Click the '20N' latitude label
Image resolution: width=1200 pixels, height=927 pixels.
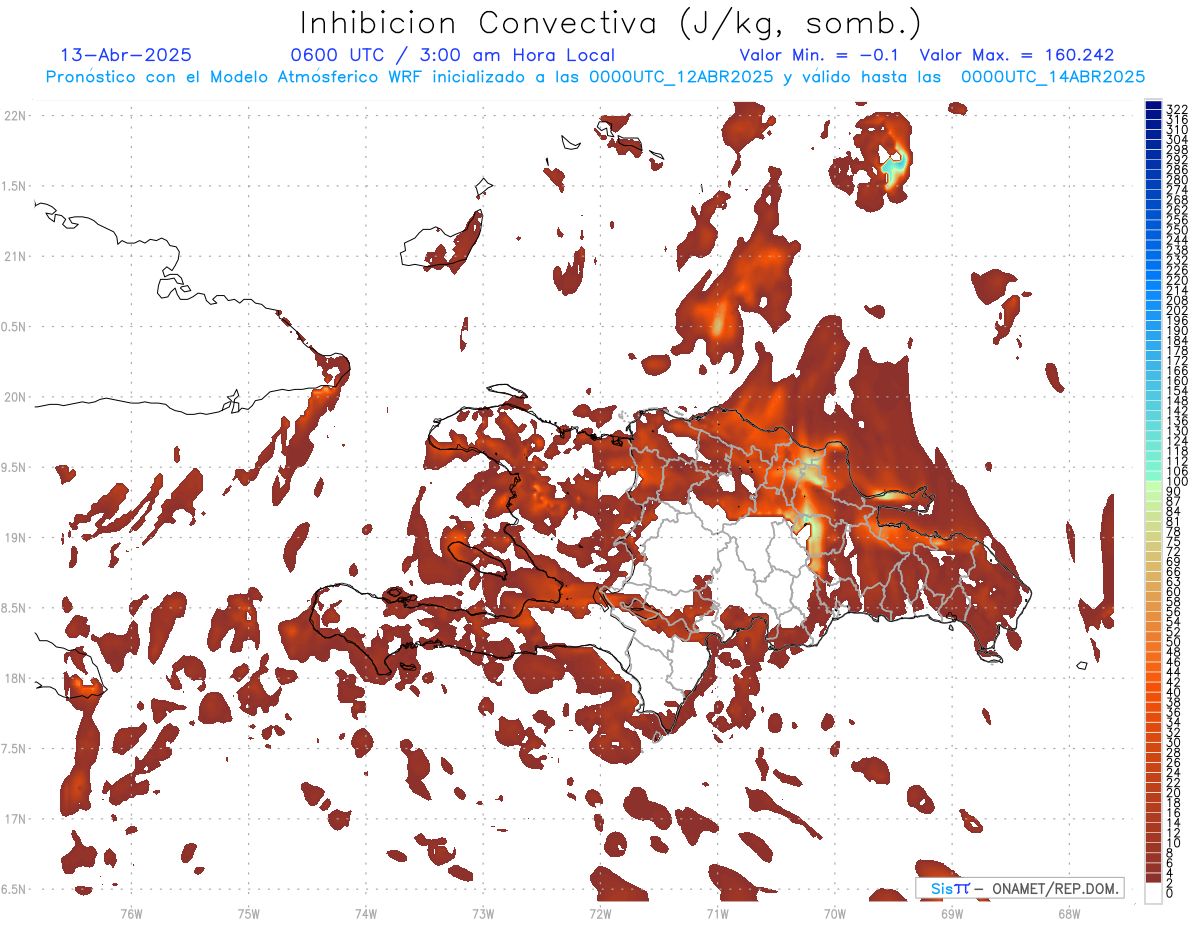click(15, 397)
